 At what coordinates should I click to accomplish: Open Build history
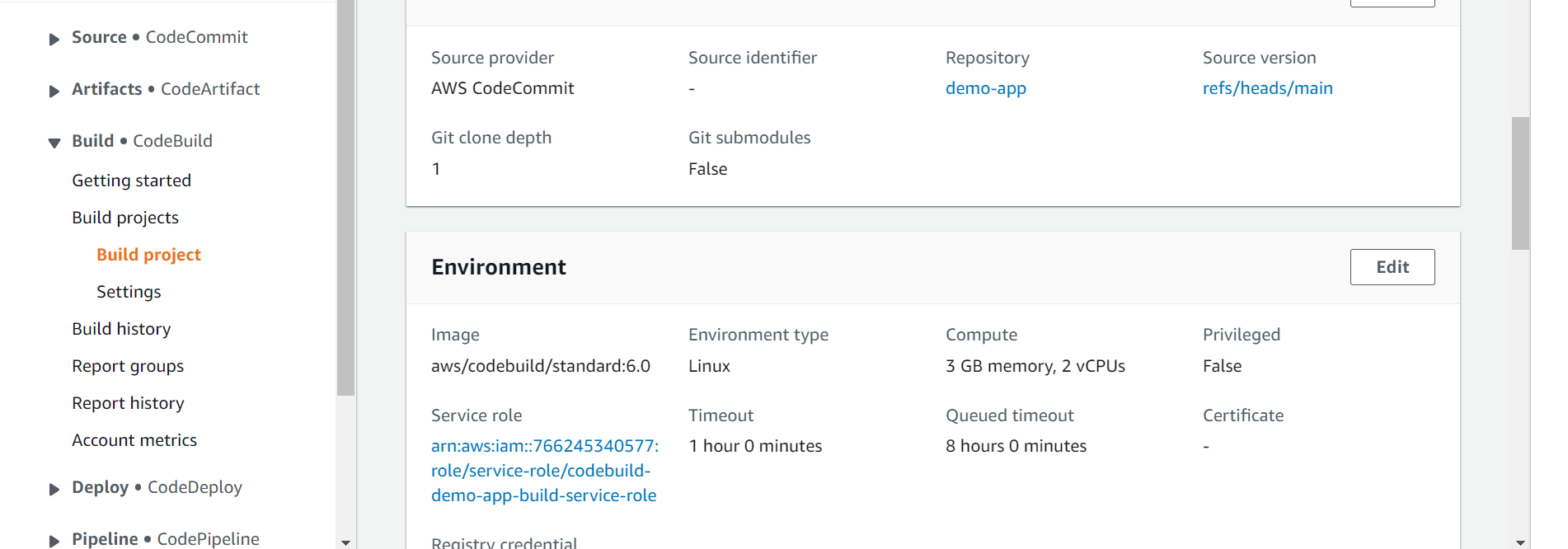(121, 329)
